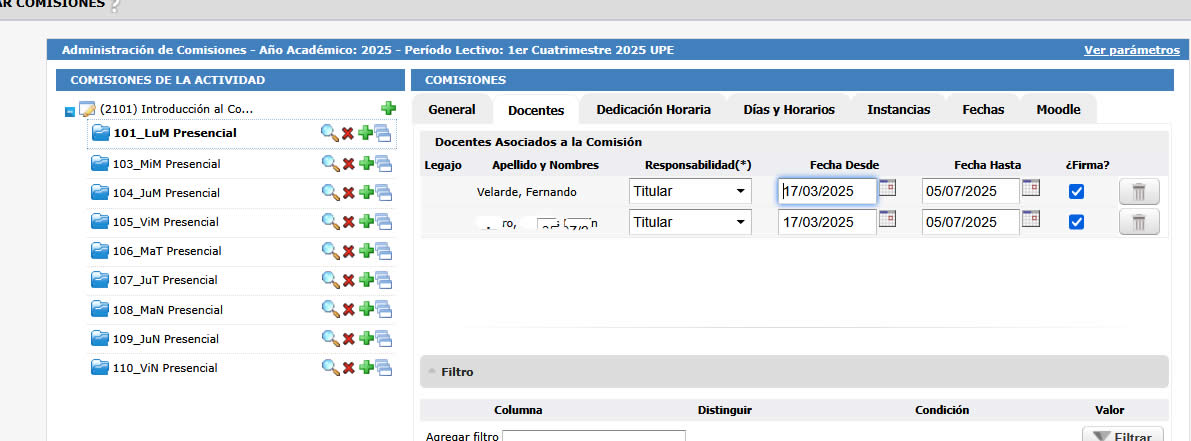The height and width of the screenshot is (441, 1191).
Task: Open calendar picker for Velarde's Fecha Desde
Action: tap(887, 189)
